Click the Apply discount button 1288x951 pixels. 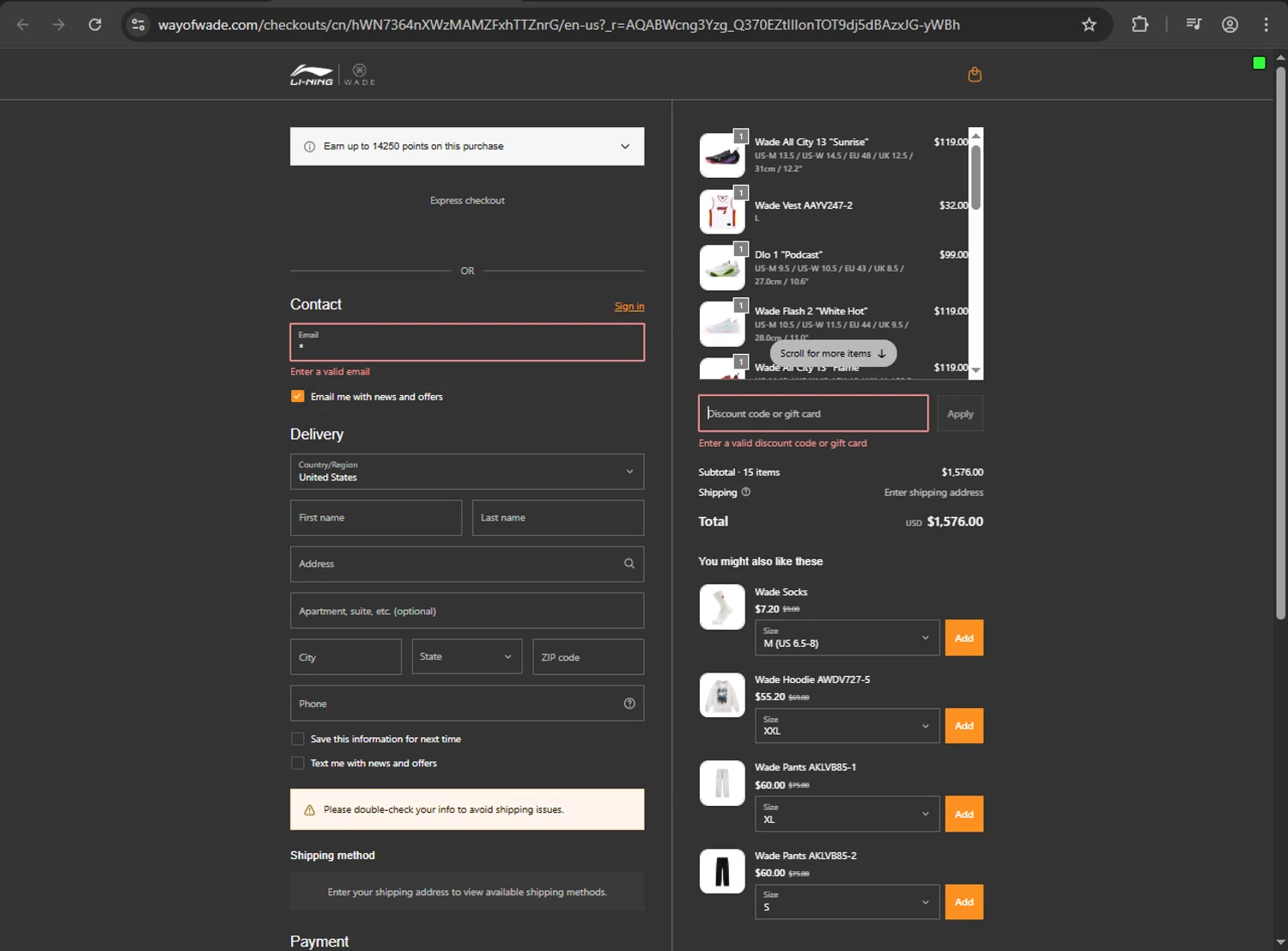pos(960,414)
